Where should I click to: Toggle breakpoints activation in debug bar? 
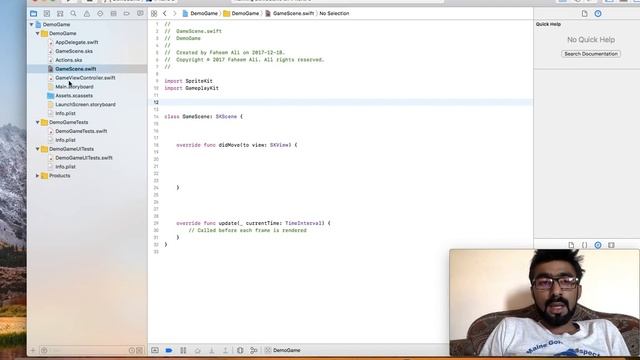pos(169,350)
